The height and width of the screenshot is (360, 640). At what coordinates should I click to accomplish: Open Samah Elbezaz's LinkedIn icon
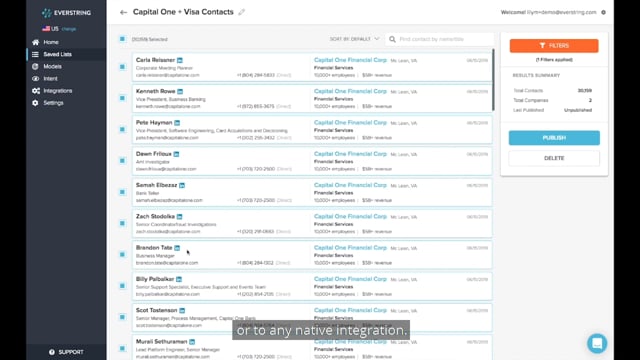(x=182, y=185)
